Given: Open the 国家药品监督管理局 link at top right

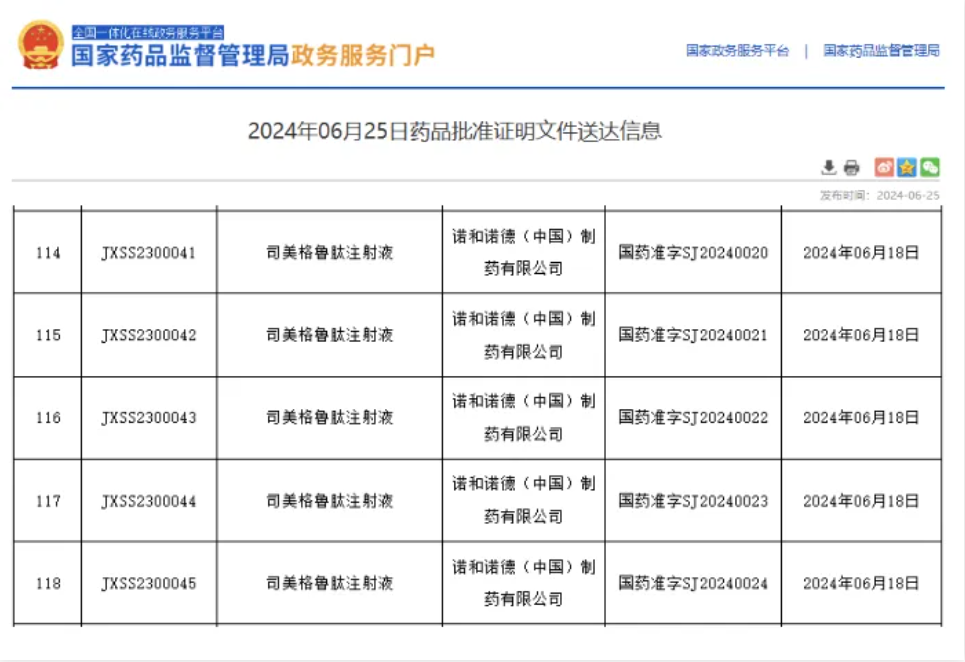Looking at the screenshot, I should pyautogui.click(x=881, y=50).
